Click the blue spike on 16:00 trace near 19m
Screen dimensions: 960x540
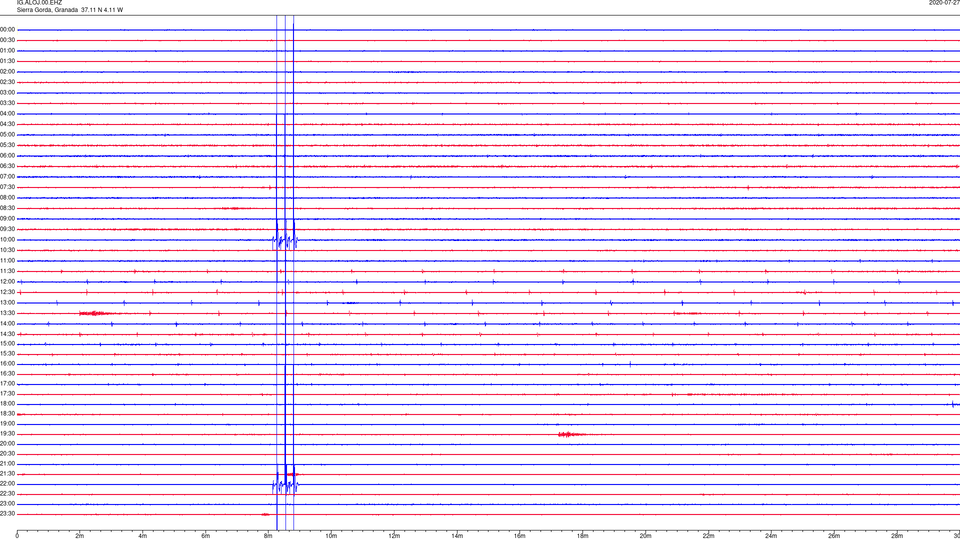click(631, 364)
